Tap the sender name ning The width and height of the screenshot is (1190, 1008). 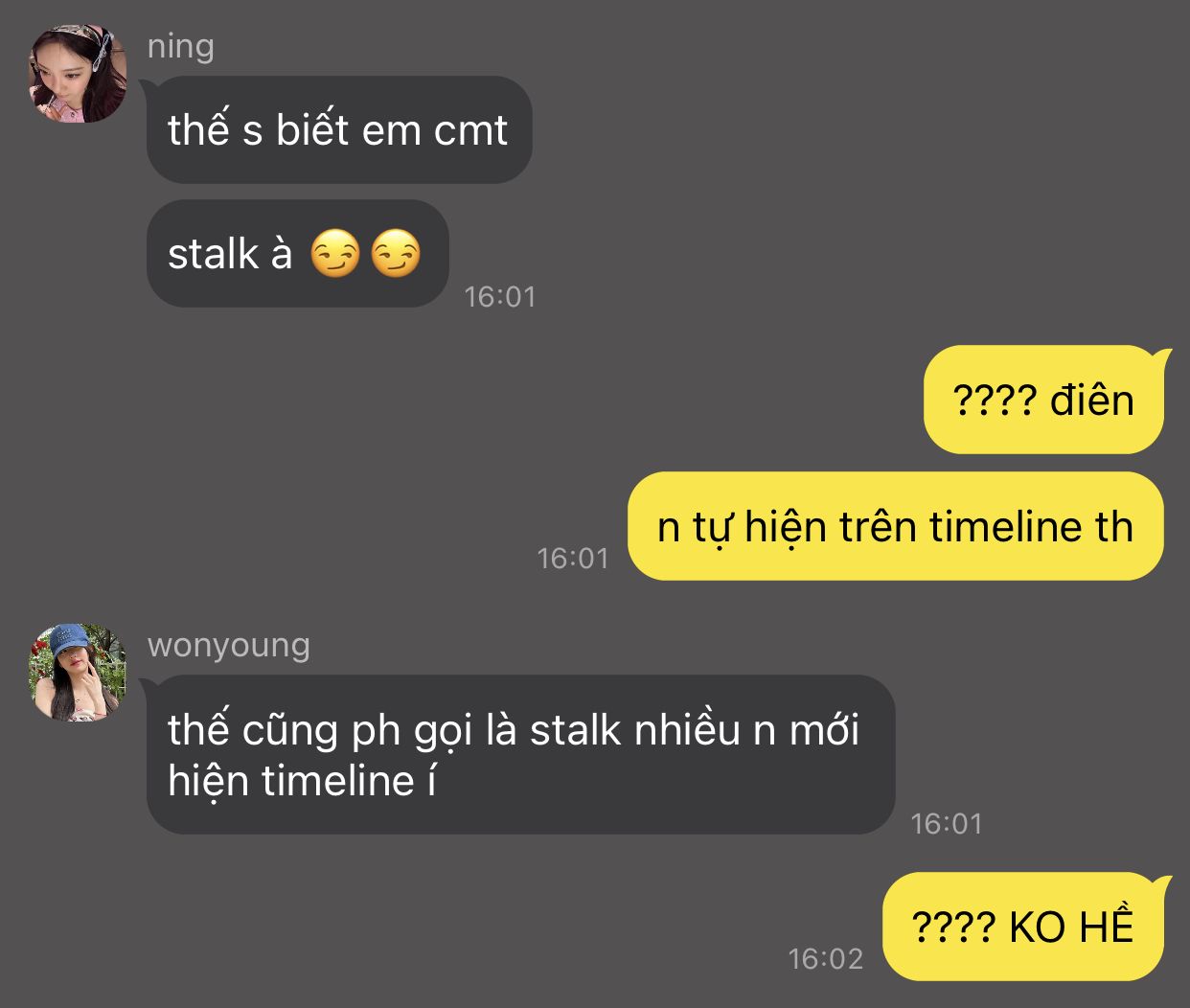(181, 46)
